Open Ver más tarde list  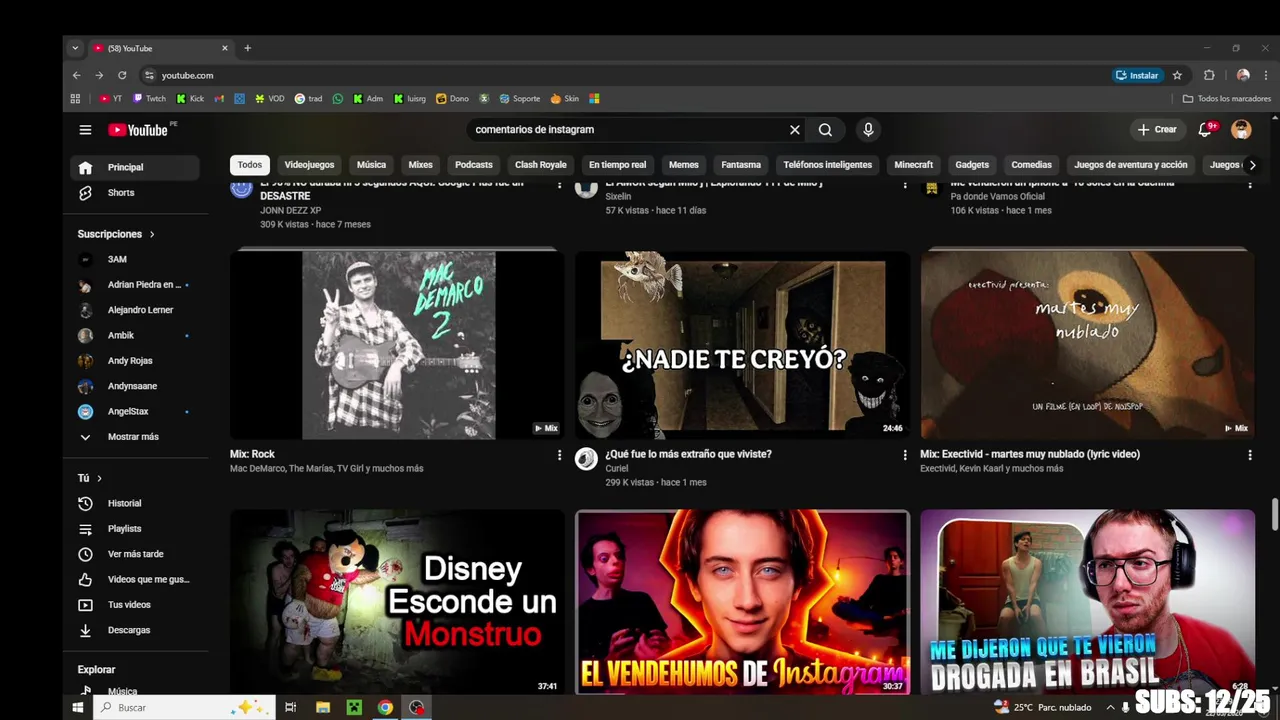click(x=135, y=554)
